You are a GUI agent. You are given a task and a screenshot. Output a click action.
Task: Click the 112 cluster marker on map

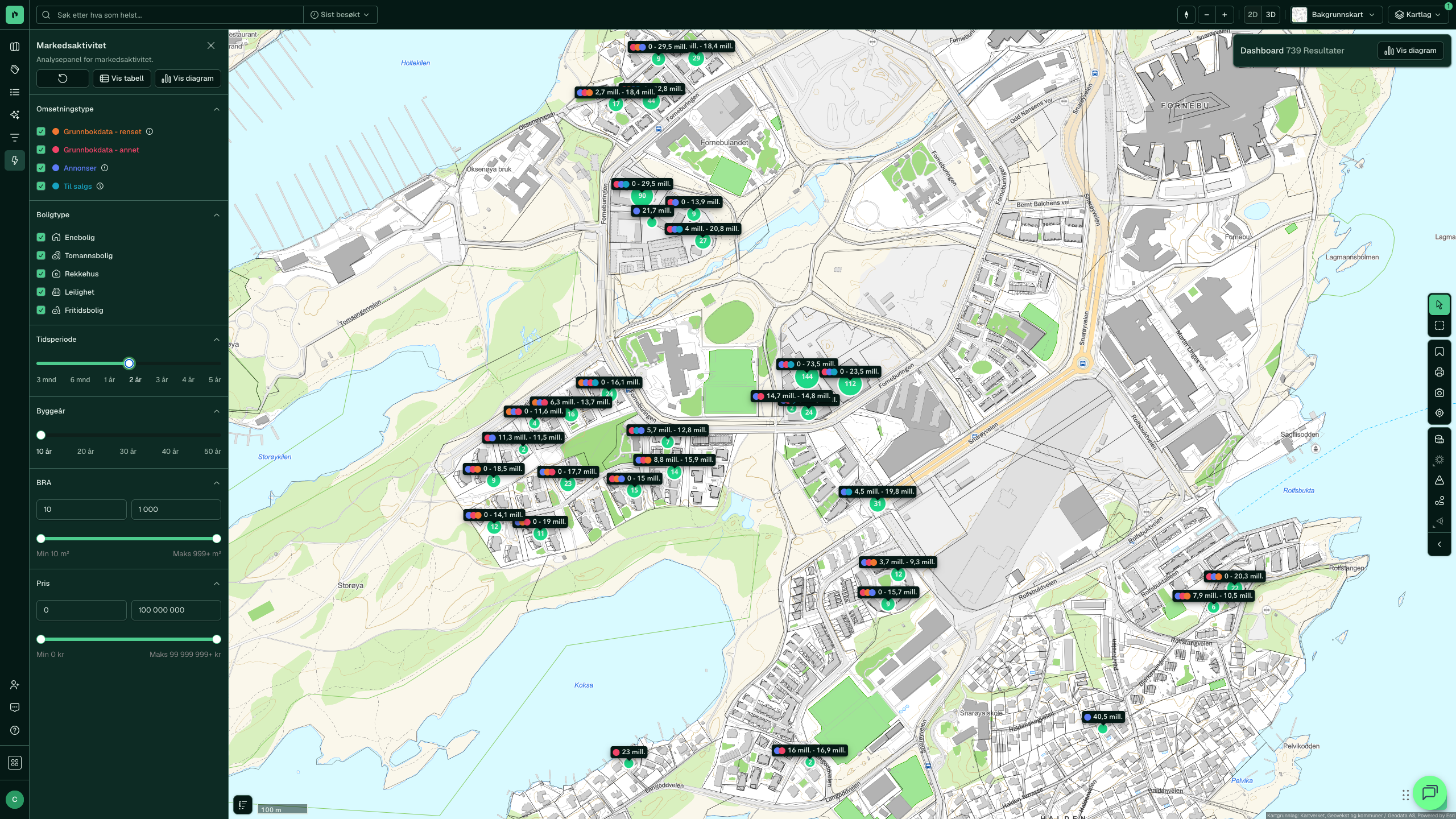(850, 384)
